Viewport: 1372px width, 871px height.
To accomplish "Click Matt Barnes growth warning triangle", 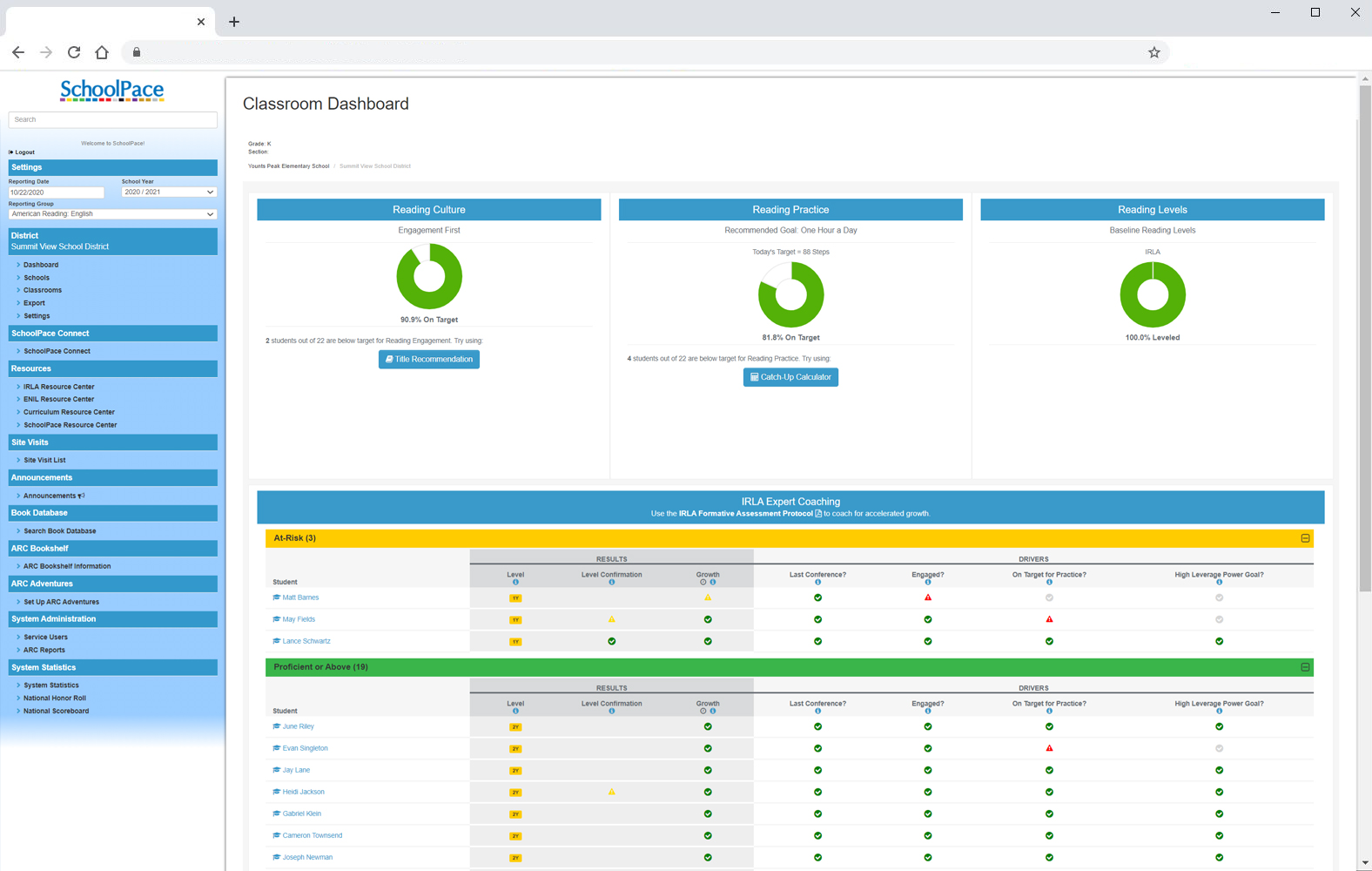I will pyautogui.click(x=708, y=598).
